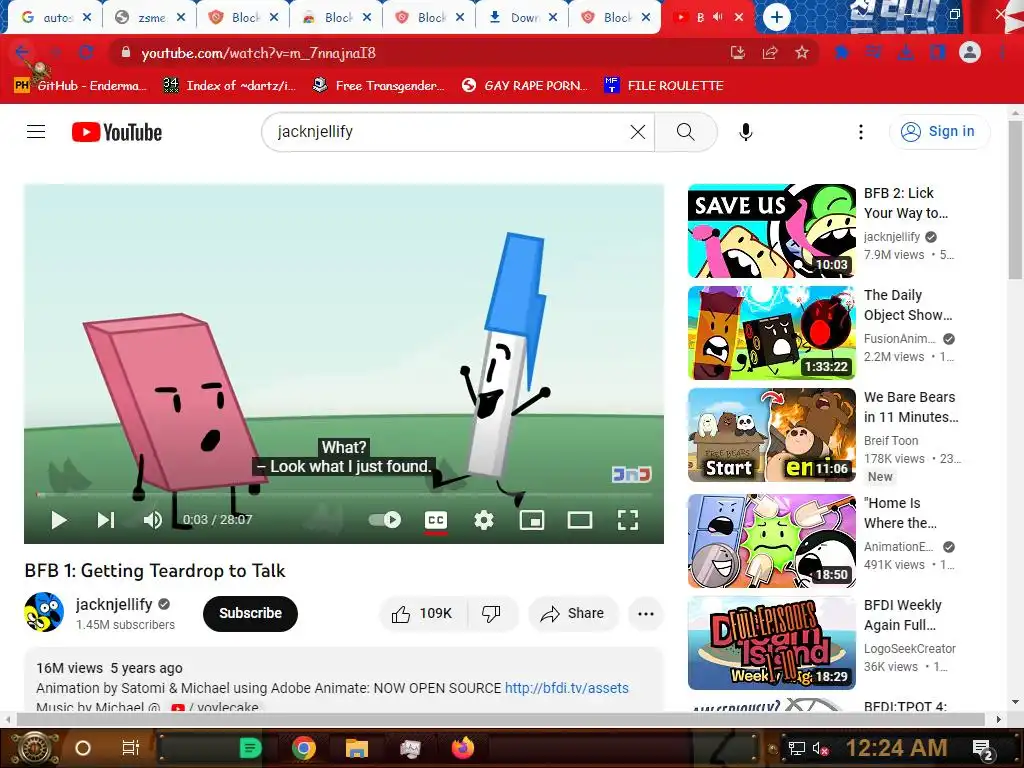Open the GitHub - Enderma bookmark
Screen dimensions: 1024x768
tap(81, 86)
